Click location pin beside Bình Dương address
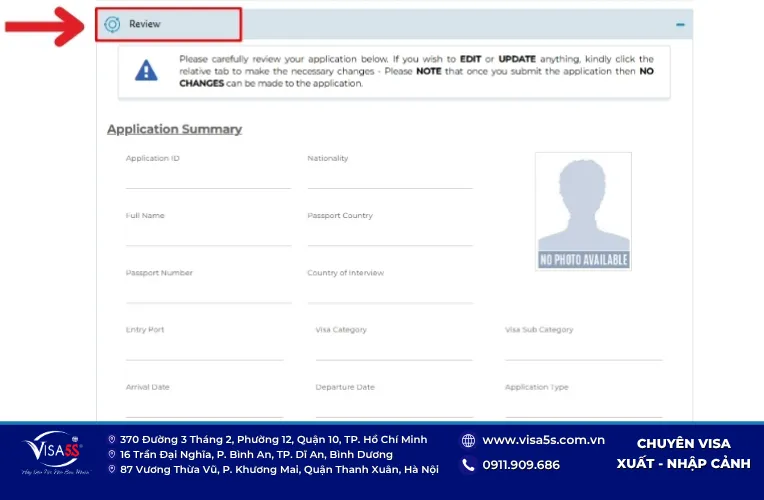The image size is (764, 500). (112, 454)
